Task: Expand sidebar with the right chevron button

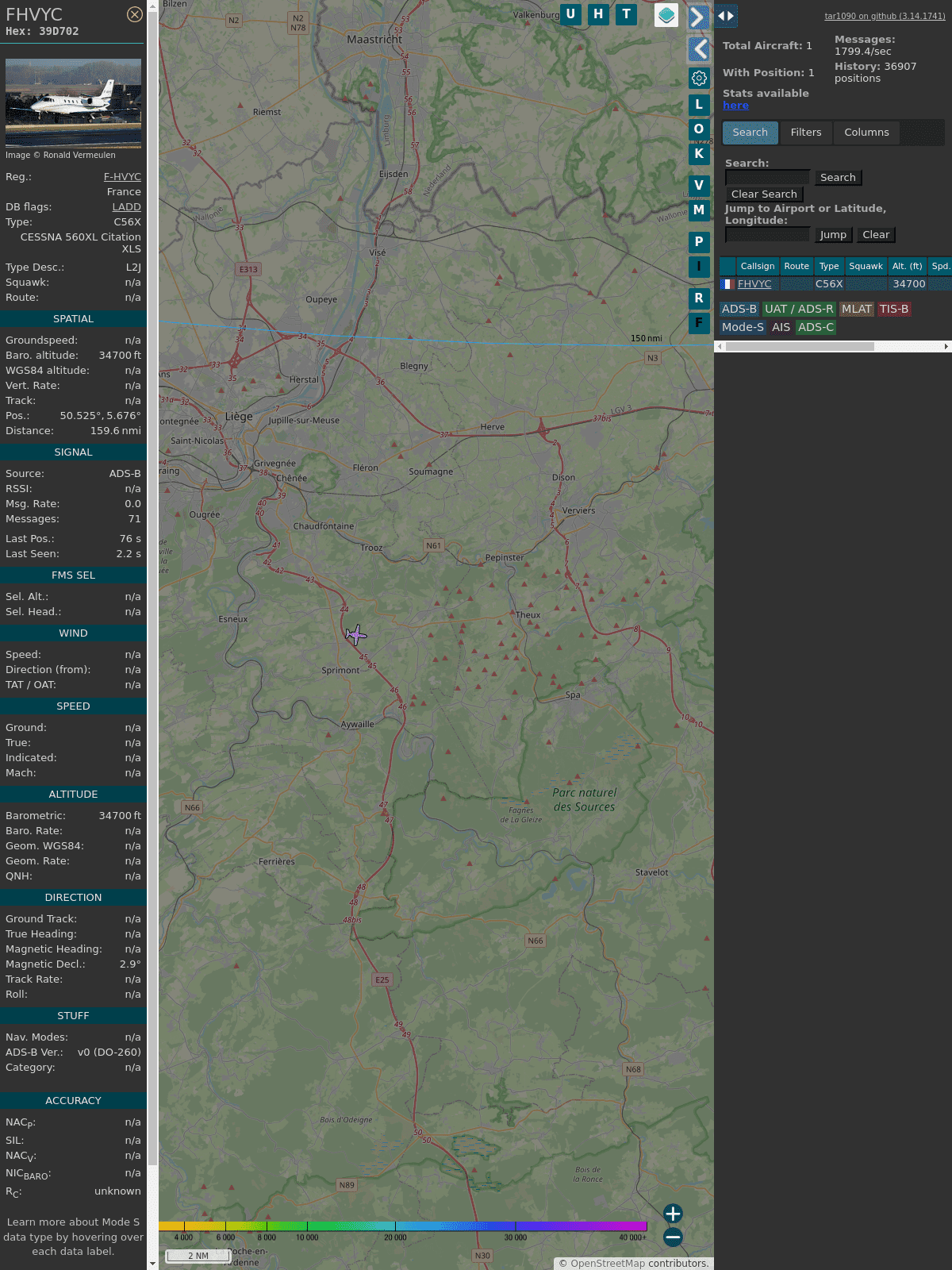Action: pyautogui.click(x=698, y=17)
